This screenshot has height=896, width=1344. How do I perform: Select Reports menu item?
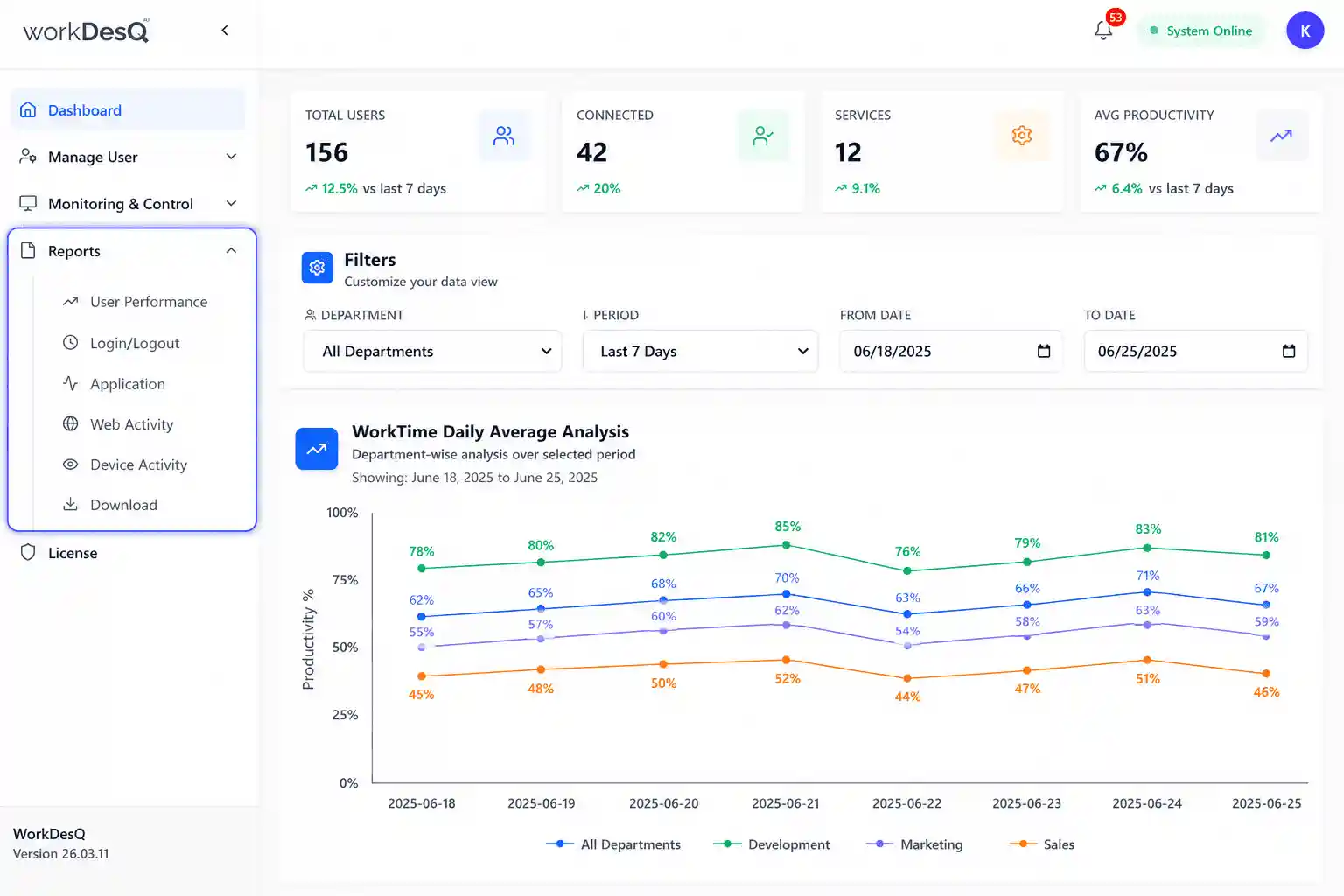[129, 250]
